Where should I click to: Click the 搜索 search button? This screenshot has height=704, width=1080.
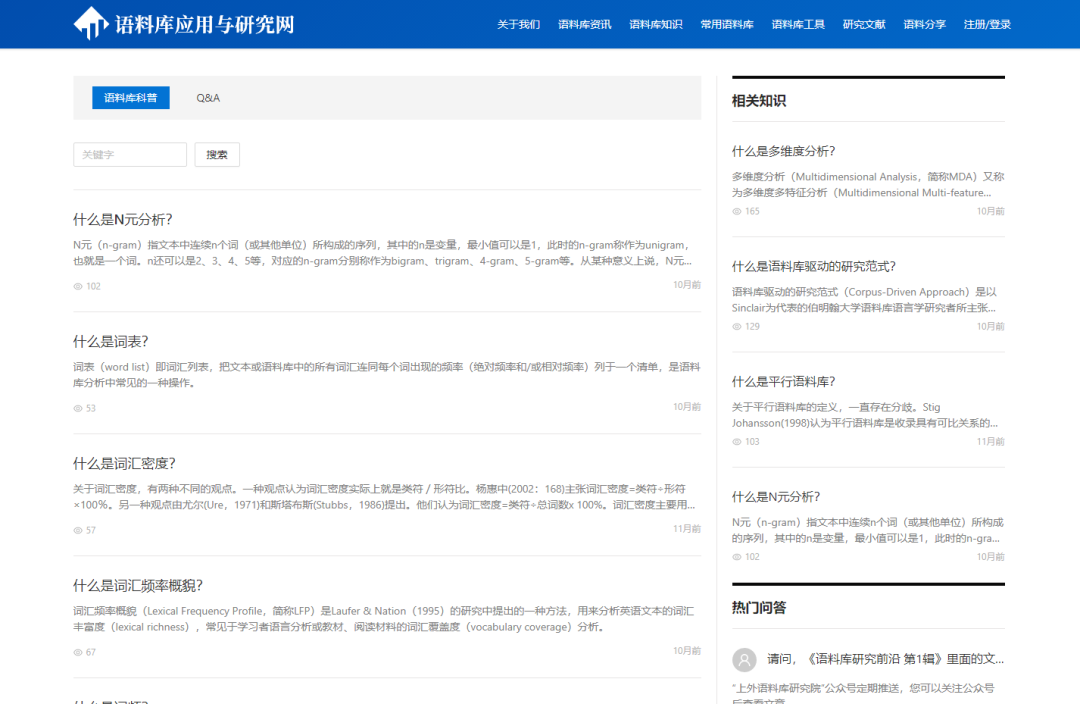(x=217, y=154)
